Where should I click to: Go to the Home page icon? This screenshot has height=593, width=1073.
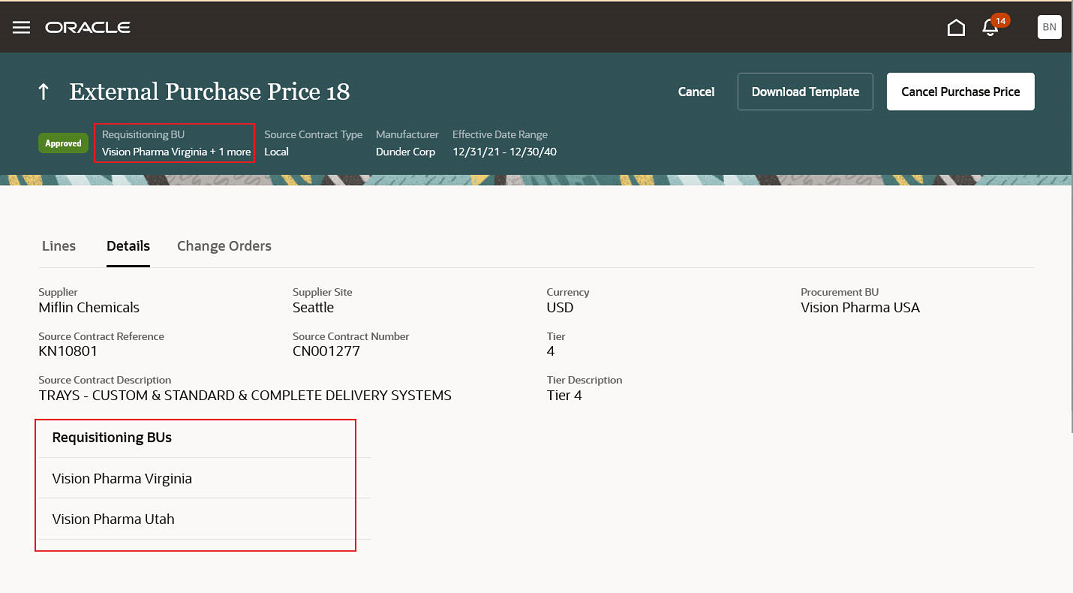click(956, 27)
